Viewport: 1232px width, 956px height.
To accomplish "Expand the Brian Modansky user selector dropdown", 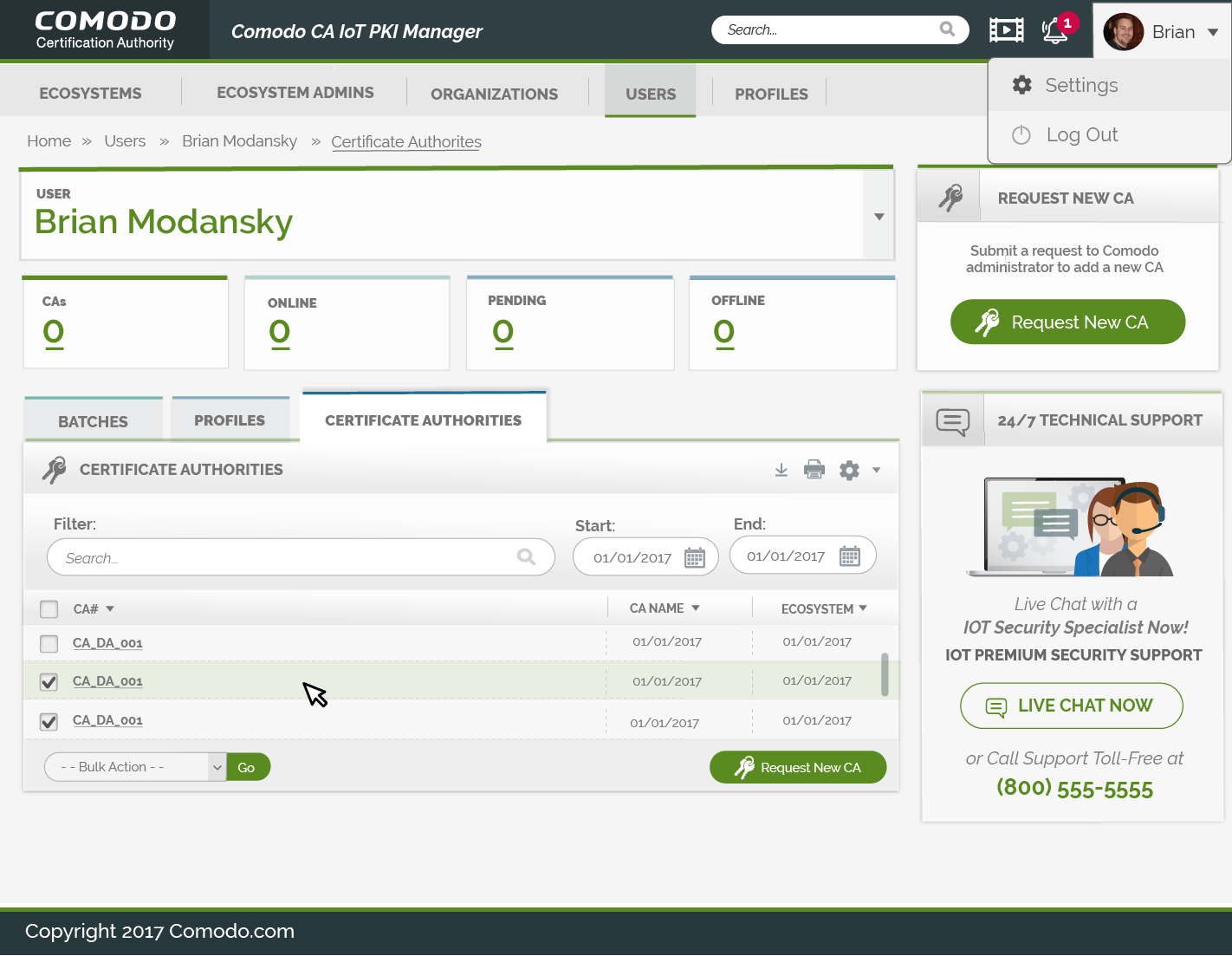I will tap(879, 217).
